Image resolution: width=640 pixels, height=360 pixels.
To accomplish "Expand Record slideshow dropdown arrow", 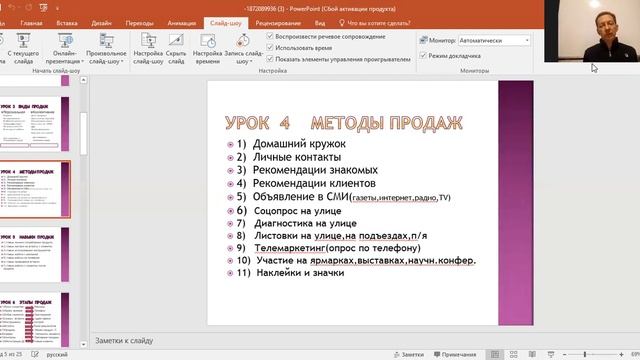I will 251,62.
